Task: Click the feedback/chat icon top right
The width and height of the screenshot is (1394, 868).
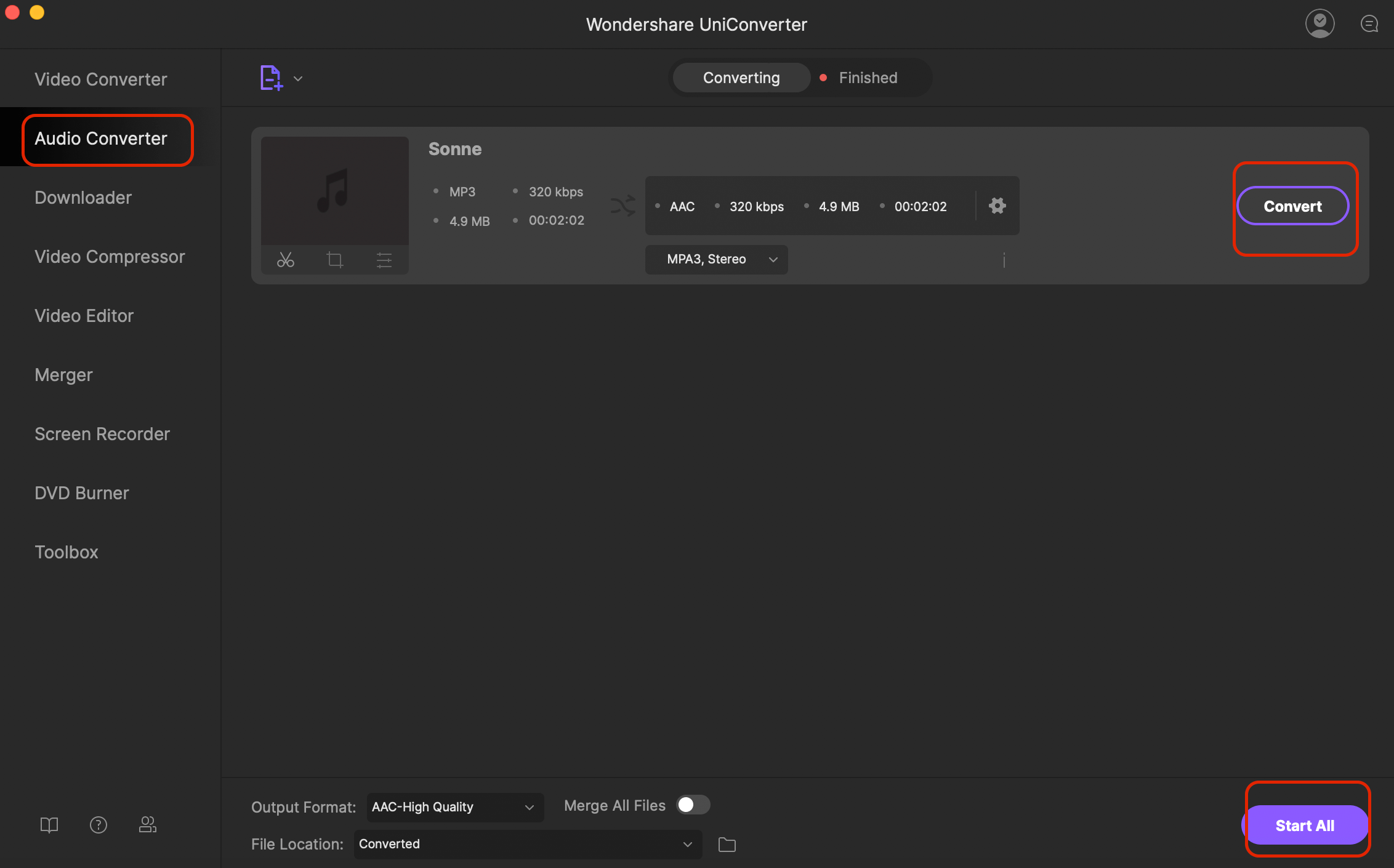Action: (x=1370, y=24)
